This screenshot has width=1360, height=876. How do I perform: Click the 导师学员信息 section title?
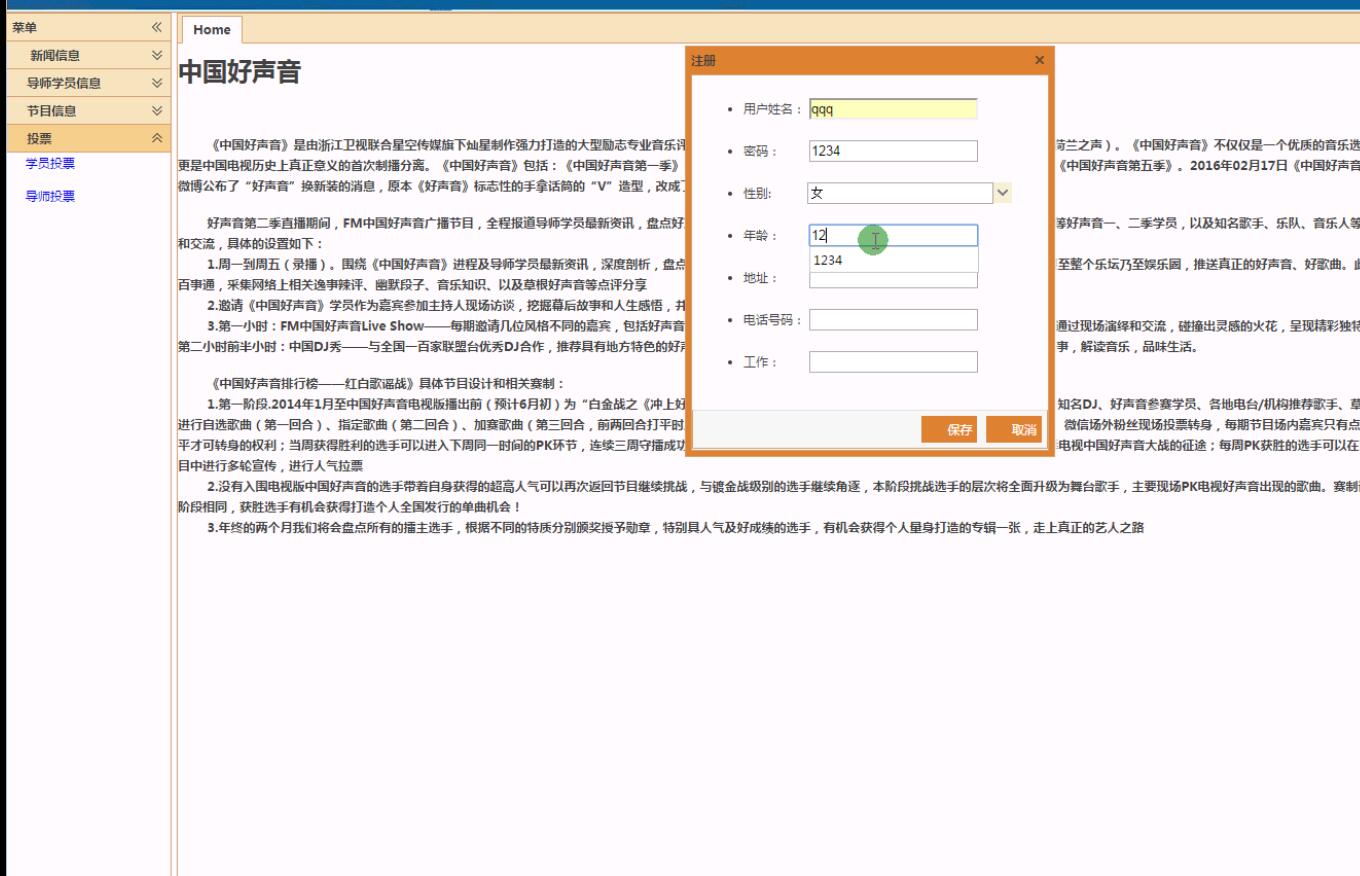[64, 83]
